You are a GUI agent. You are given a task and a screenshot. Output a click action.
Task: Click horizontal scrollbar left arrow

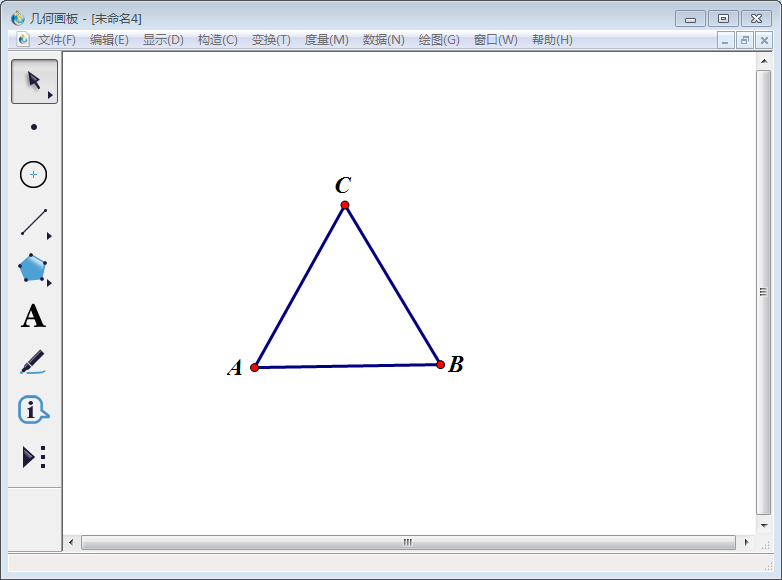[71, 542]
